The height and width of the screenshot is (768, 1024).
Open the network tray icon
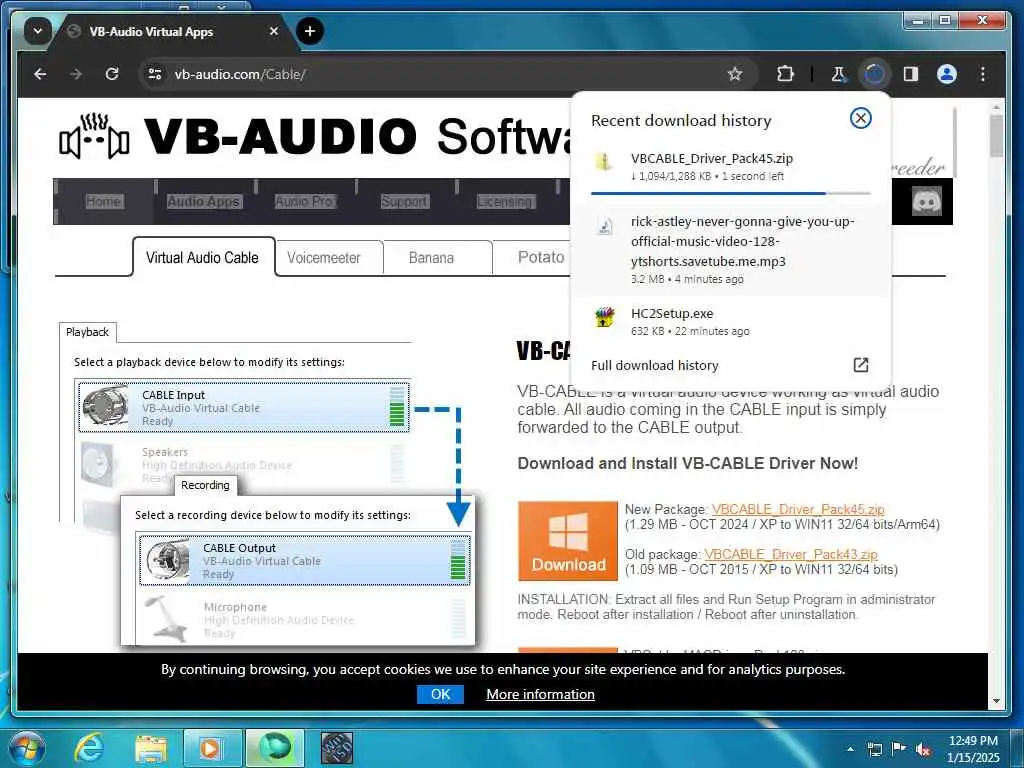point(874,749)
